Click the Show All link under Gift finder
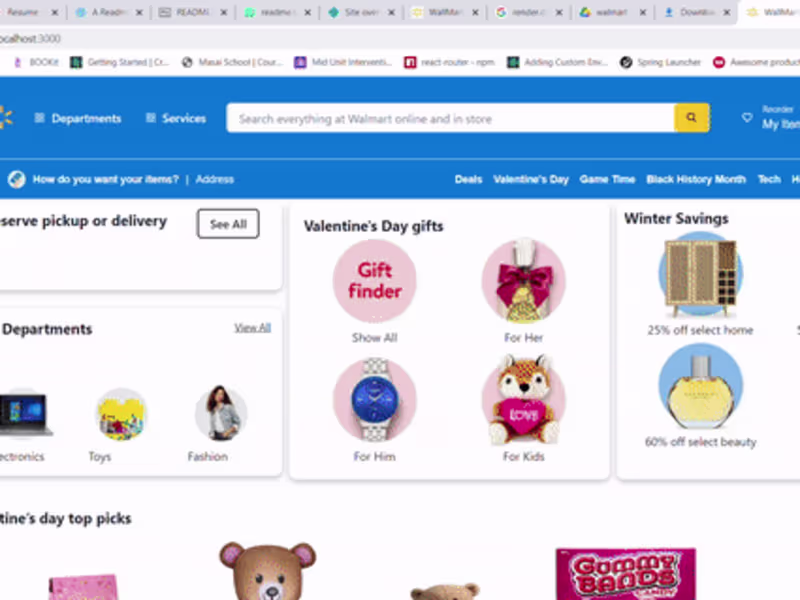Viewport: 800px width, 600px height. (374, 338)
